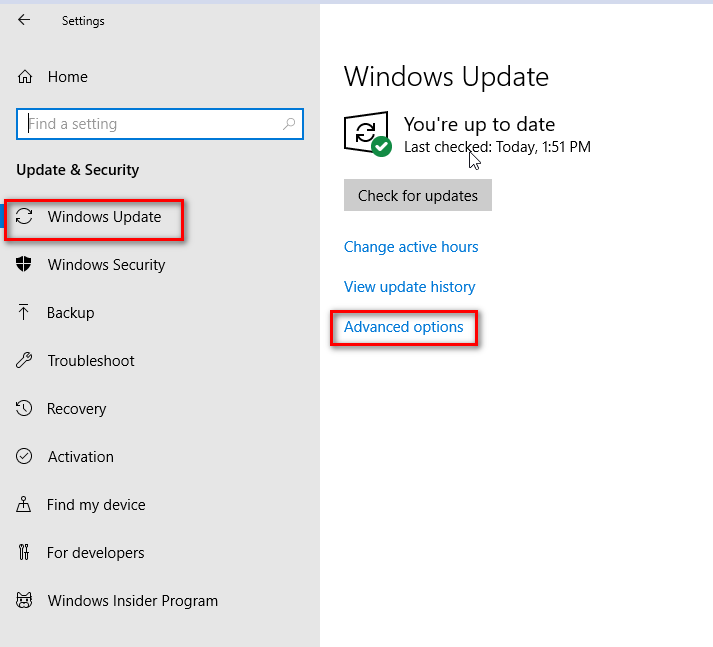The width and height of the screenshot is (713, 647).
Task: Open For developers settings
Action: (95, 552)
